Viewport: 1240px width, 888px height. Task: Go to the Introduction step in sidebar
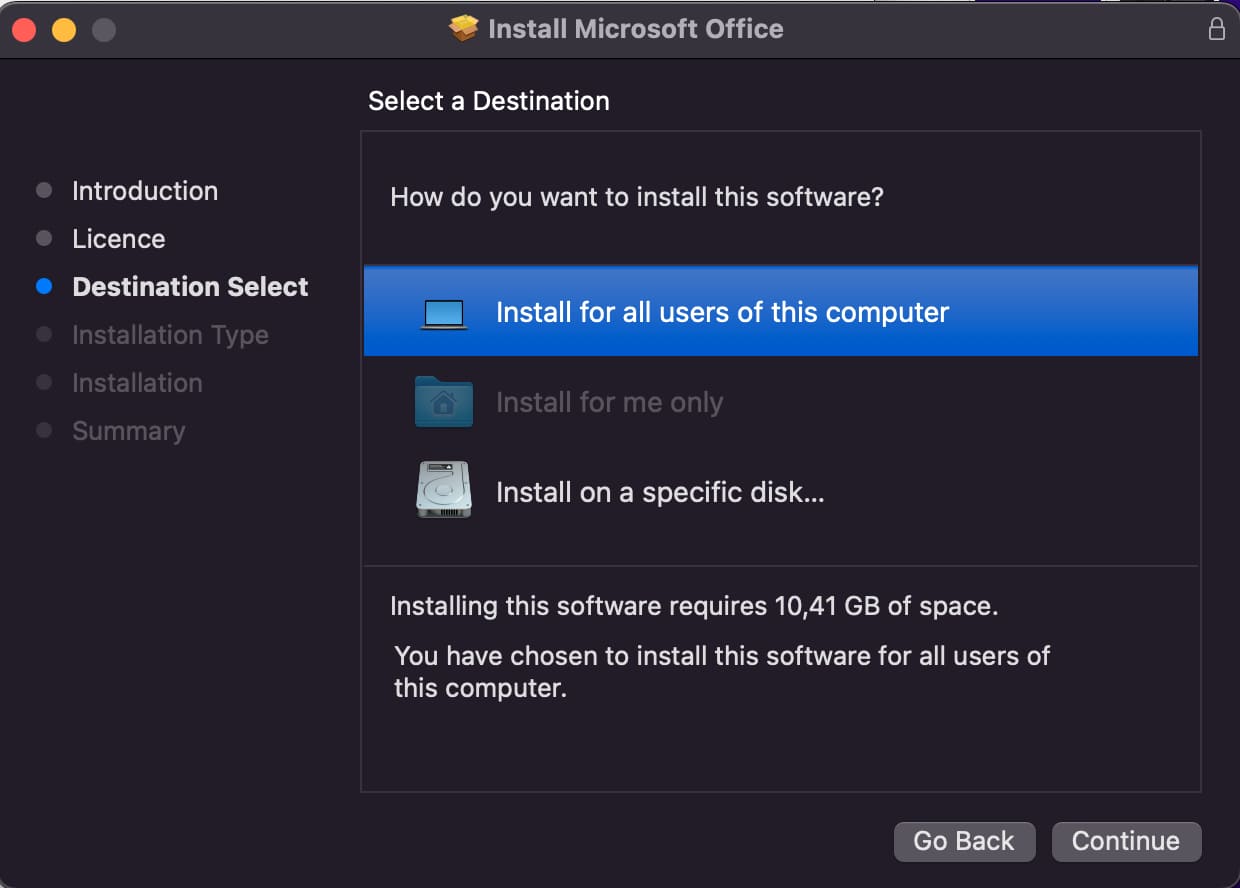tap(145, 191)
